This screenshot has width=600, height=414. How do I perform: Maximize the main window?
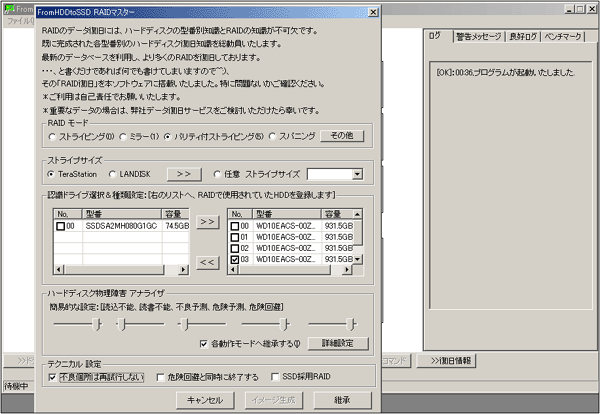pyautogui.click(x=580, y=9)
